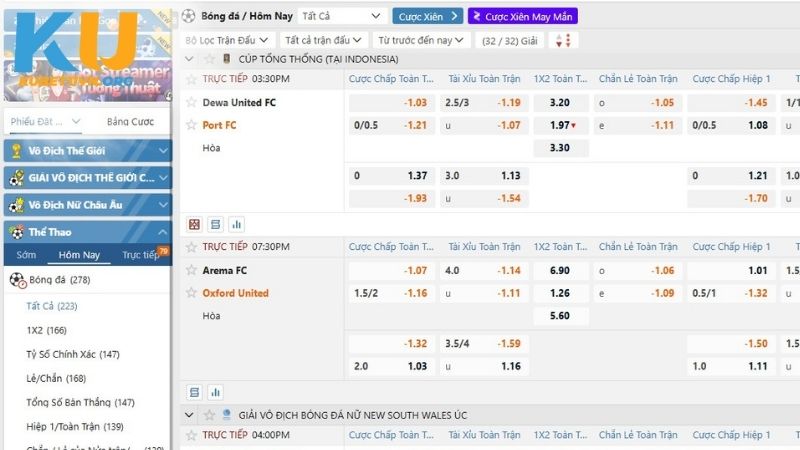Open bar chart statistics under Arema FC match
Viewport: 800px width, 450px height.
[215, 393]
